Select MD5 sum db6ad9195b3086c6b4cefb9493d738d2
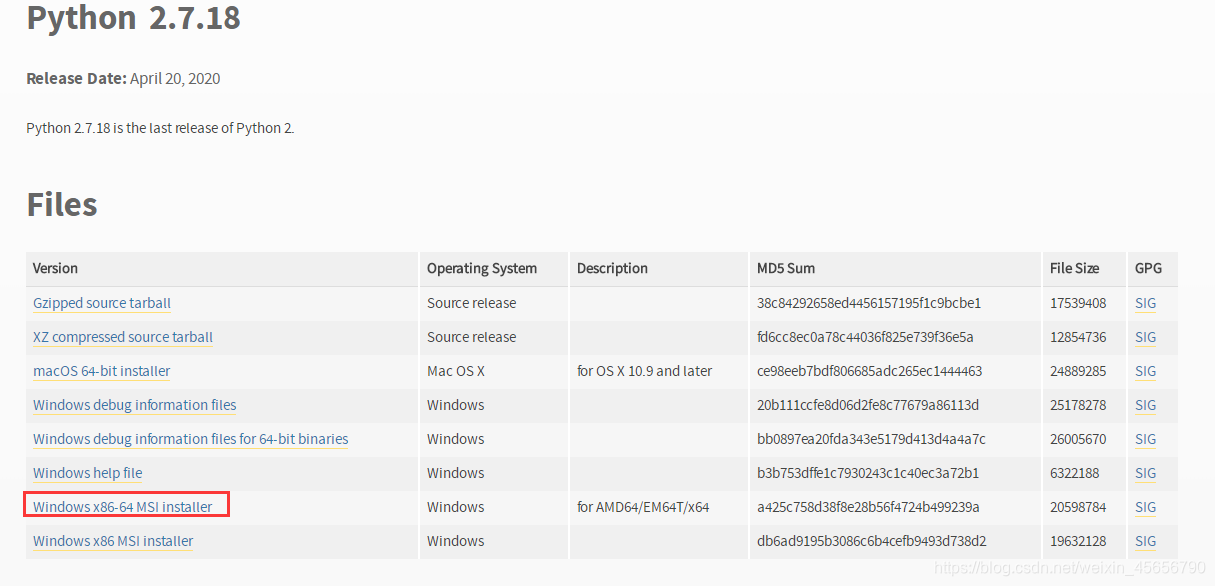 [x=872, y=541]
